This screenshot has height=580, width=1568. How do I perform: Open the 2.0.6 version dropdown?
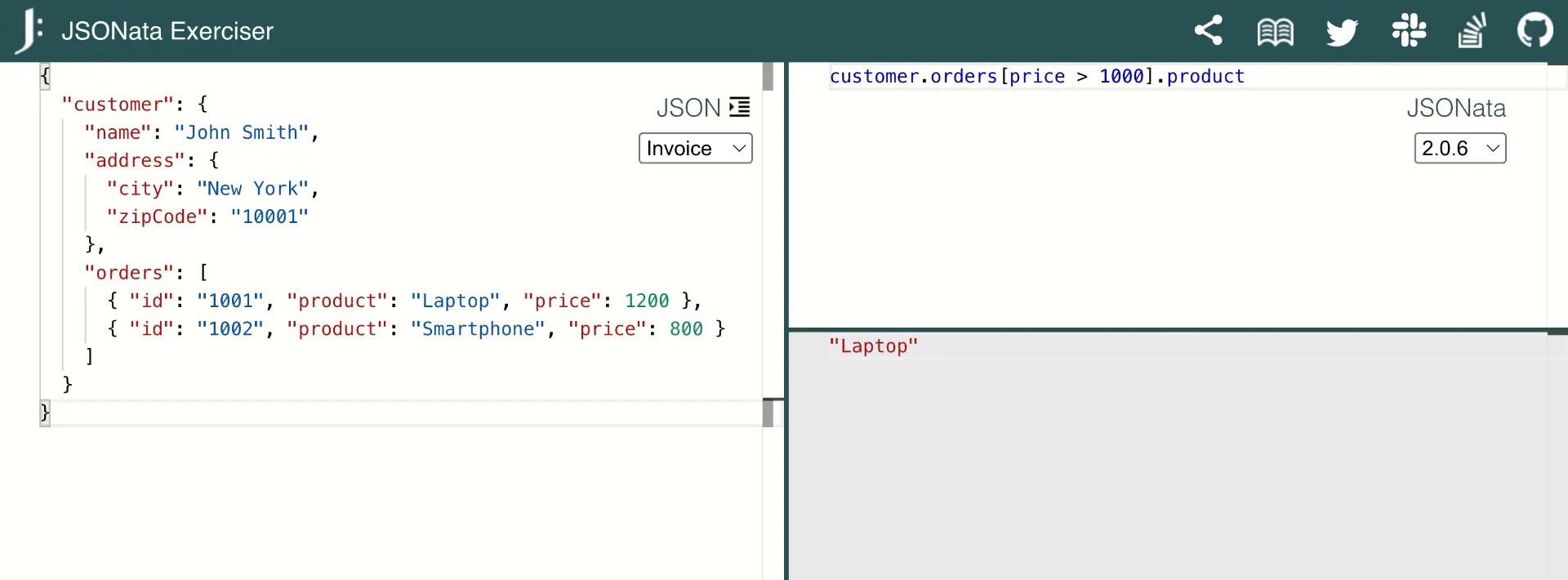pos(1460,149)
